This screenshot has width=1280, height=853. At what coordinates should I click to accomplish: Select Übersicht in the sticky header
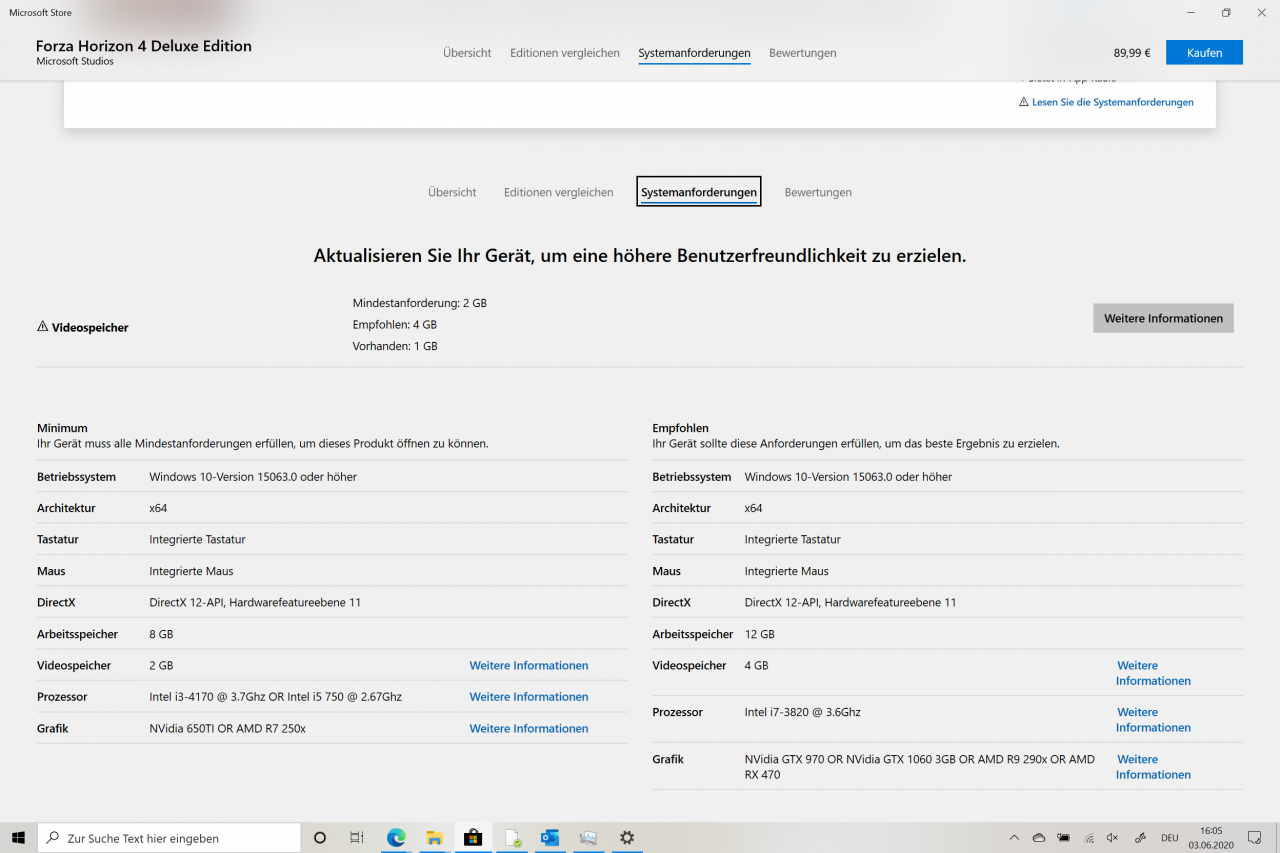467,53
